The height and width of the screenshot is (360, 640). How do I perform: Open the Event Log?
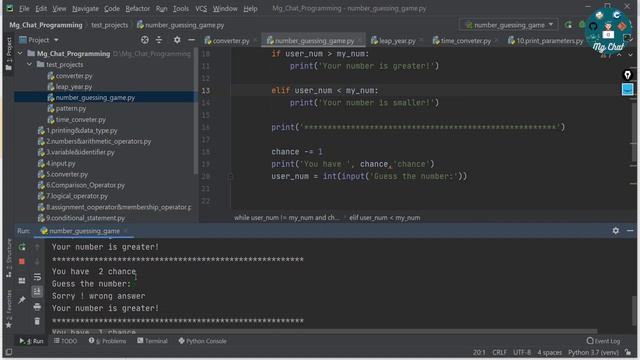click(604, 341)
